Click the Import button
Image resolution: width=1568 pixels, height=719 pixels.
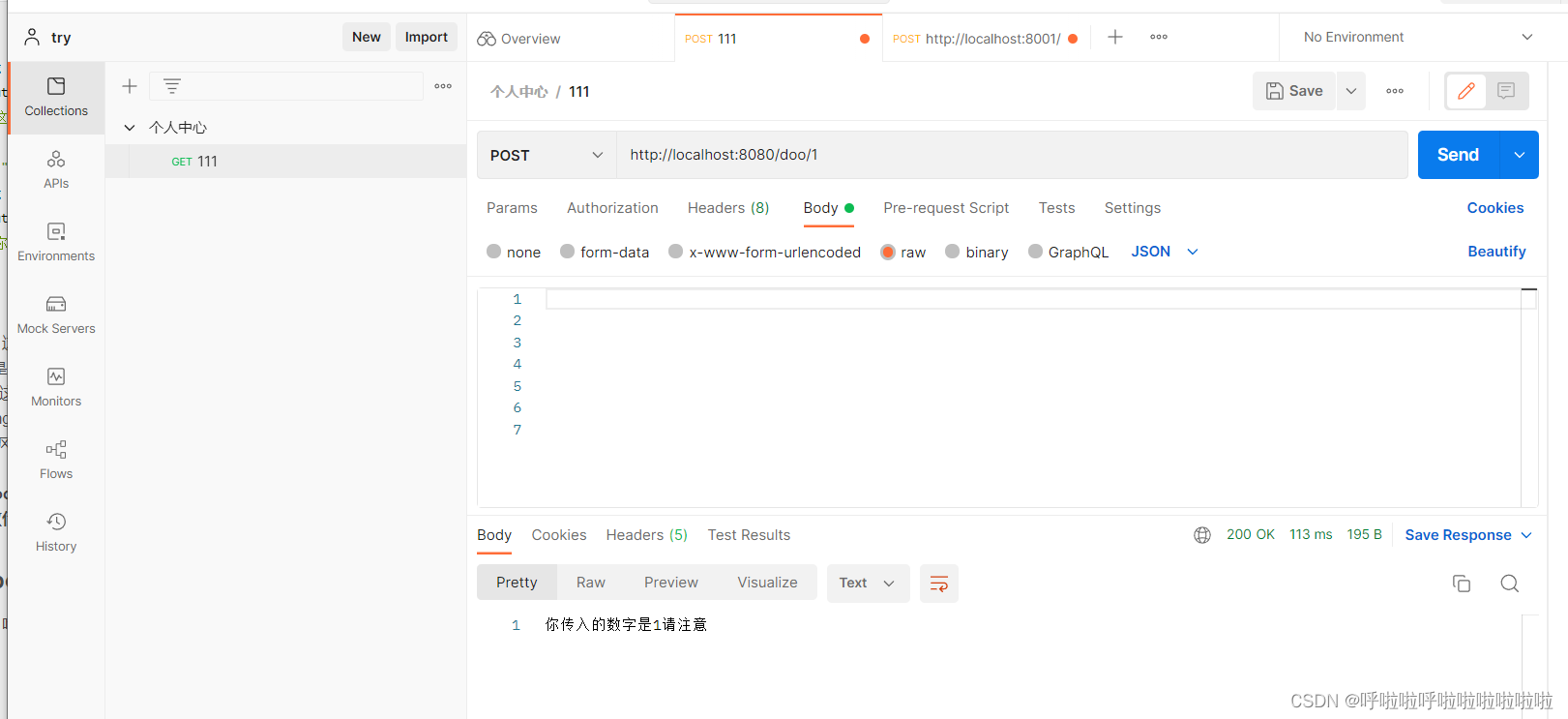[x=427, y=37]
